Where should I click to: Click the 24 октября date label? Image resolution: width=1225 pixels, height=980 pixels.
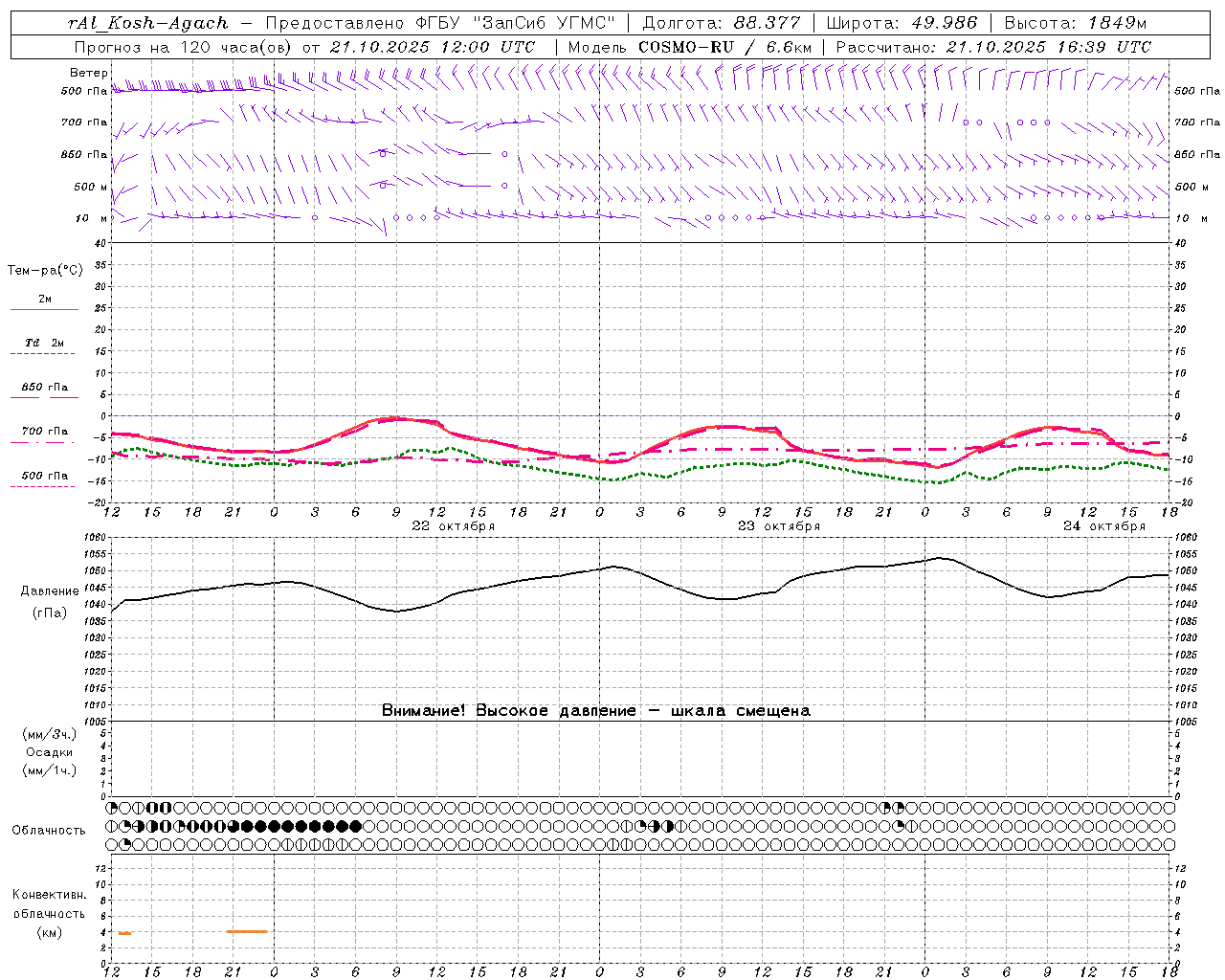(x=1104, y=526)
